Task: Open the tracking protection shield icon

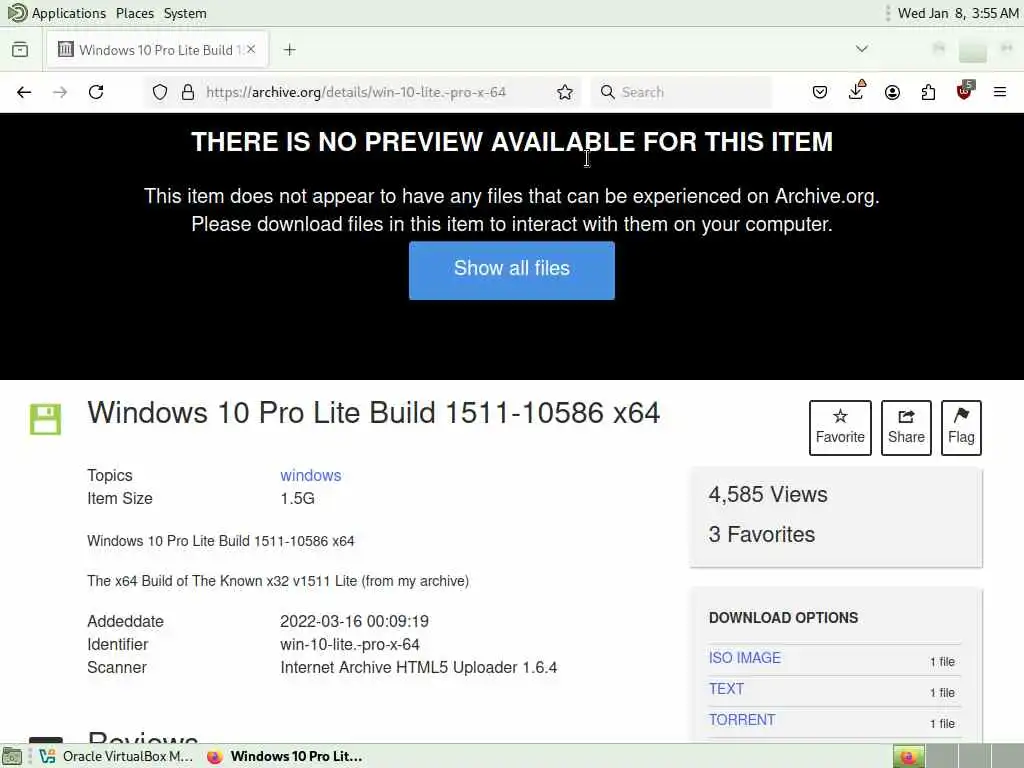Action: pyautogui.click(x=160, y=92)
